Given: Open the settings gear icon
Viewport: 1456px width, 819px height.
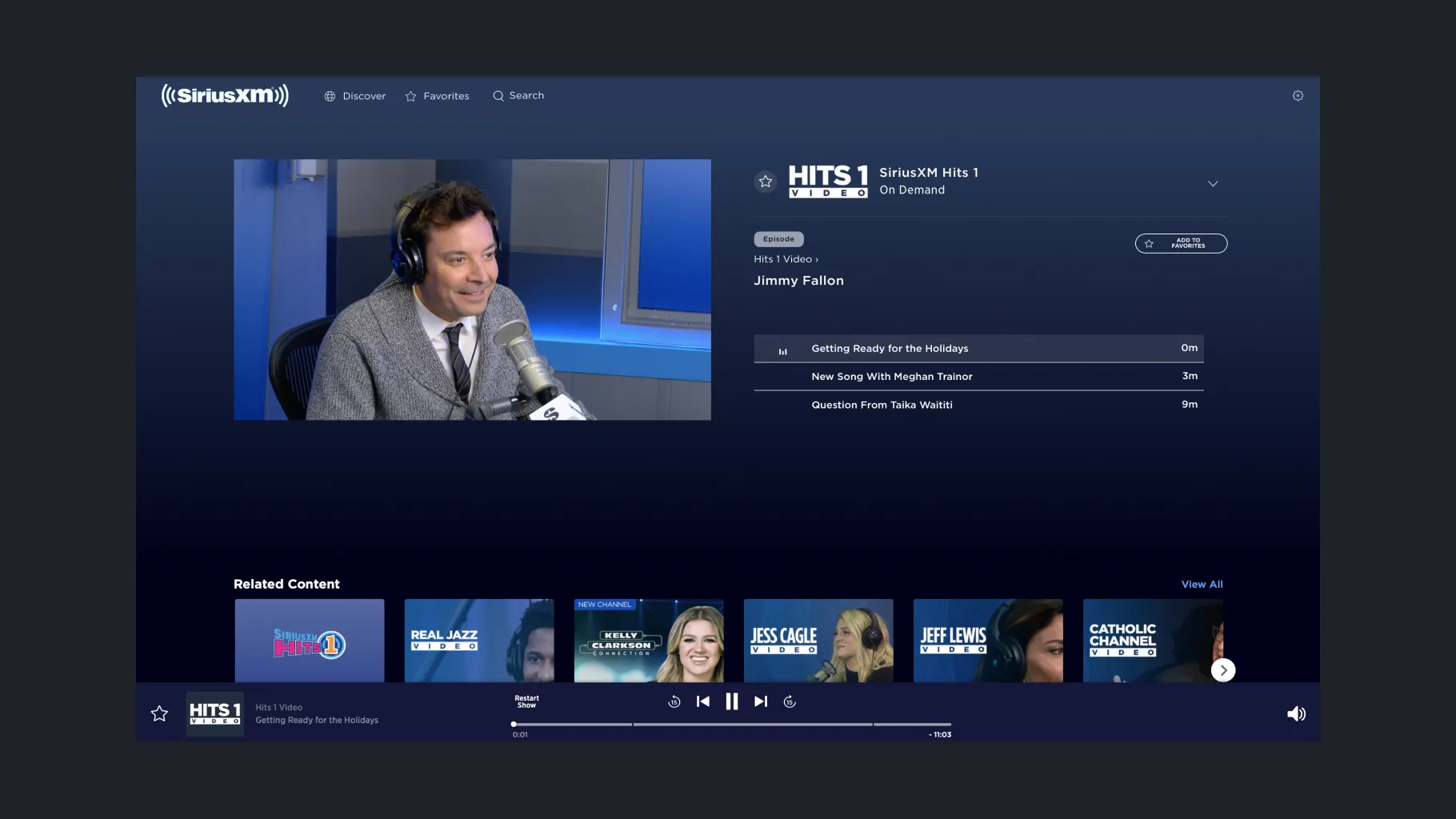Looking at the screenshot, I should point(1298,96).
